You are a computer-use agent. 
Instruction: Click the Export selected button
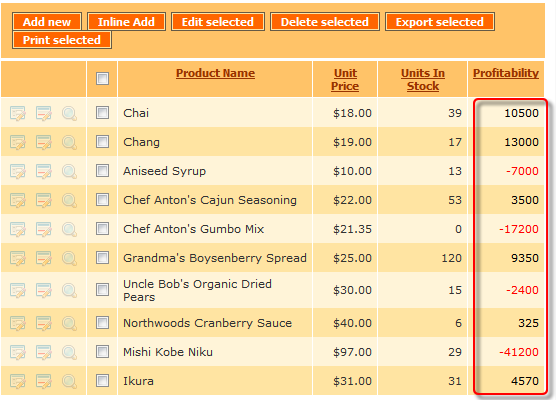point(440,22)
